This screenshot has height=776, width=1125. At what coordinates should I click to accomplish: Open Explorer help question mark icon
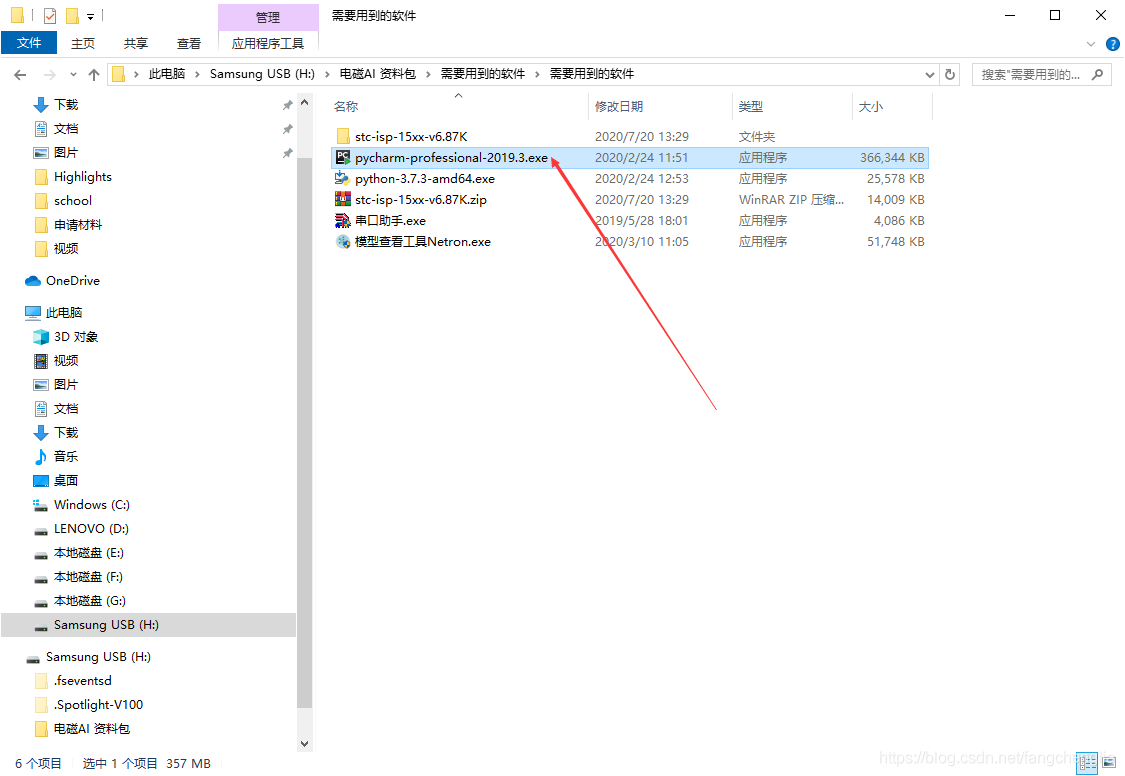pyautogui.click(x=1113, y=44)
